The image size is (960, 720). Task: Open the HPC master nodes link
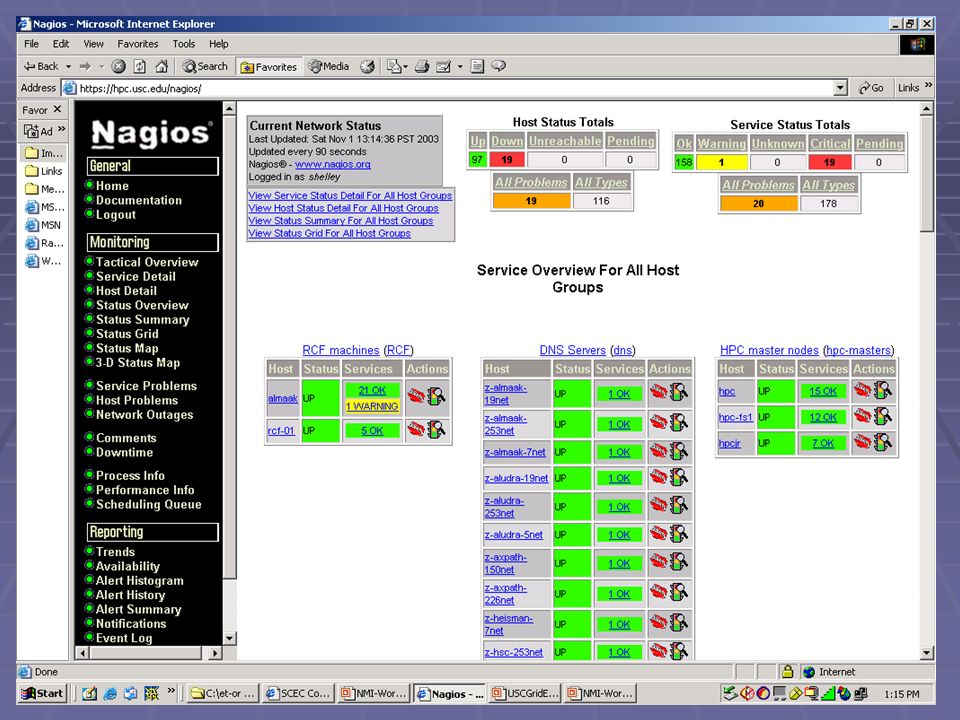[x=769, y=350]
